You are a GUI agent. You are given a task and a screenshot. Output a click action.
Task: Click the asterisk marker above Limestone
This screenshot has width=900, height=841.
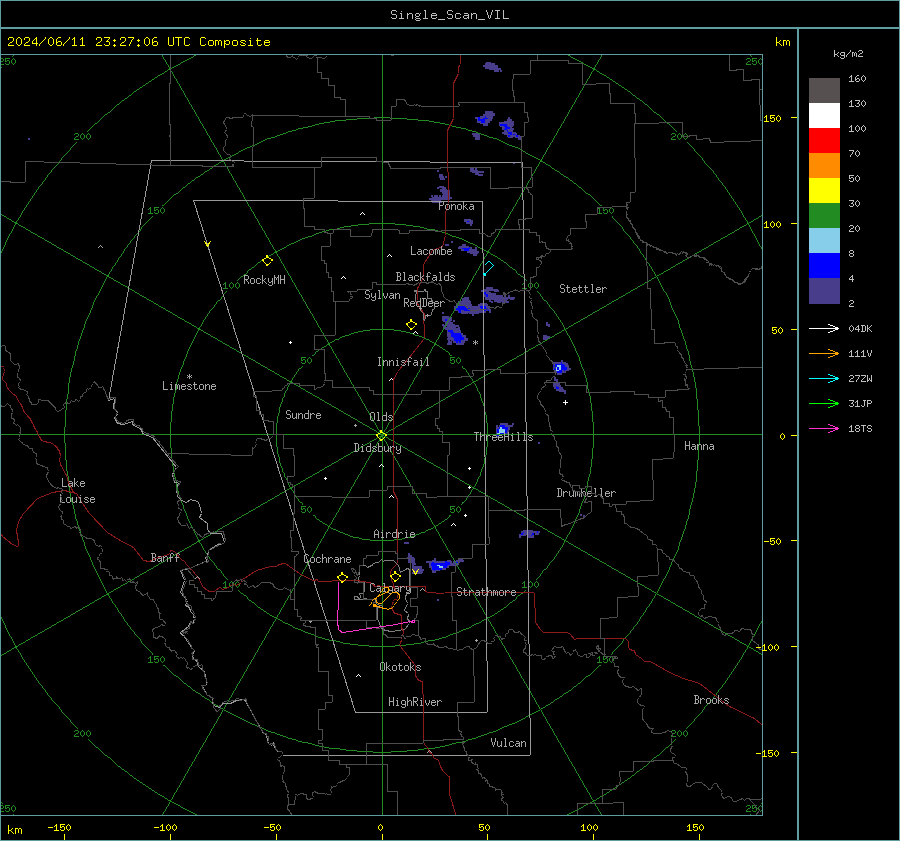[x=189, y=377]
